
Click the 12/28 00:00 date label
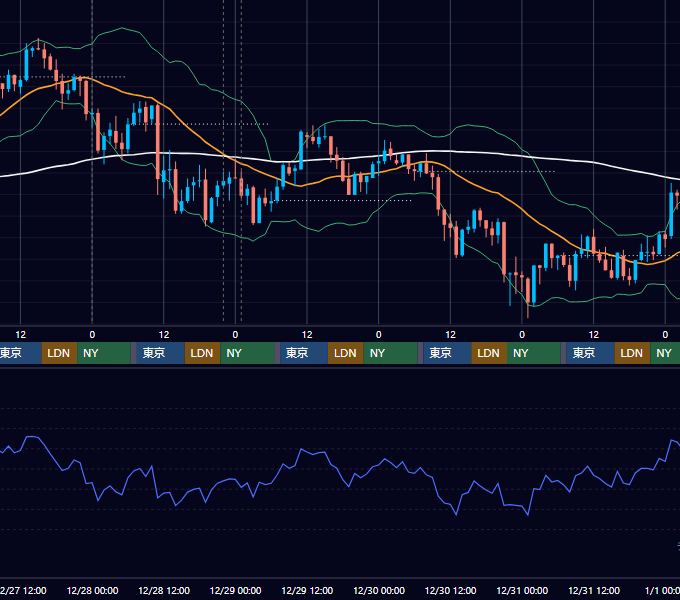(92, 590)
